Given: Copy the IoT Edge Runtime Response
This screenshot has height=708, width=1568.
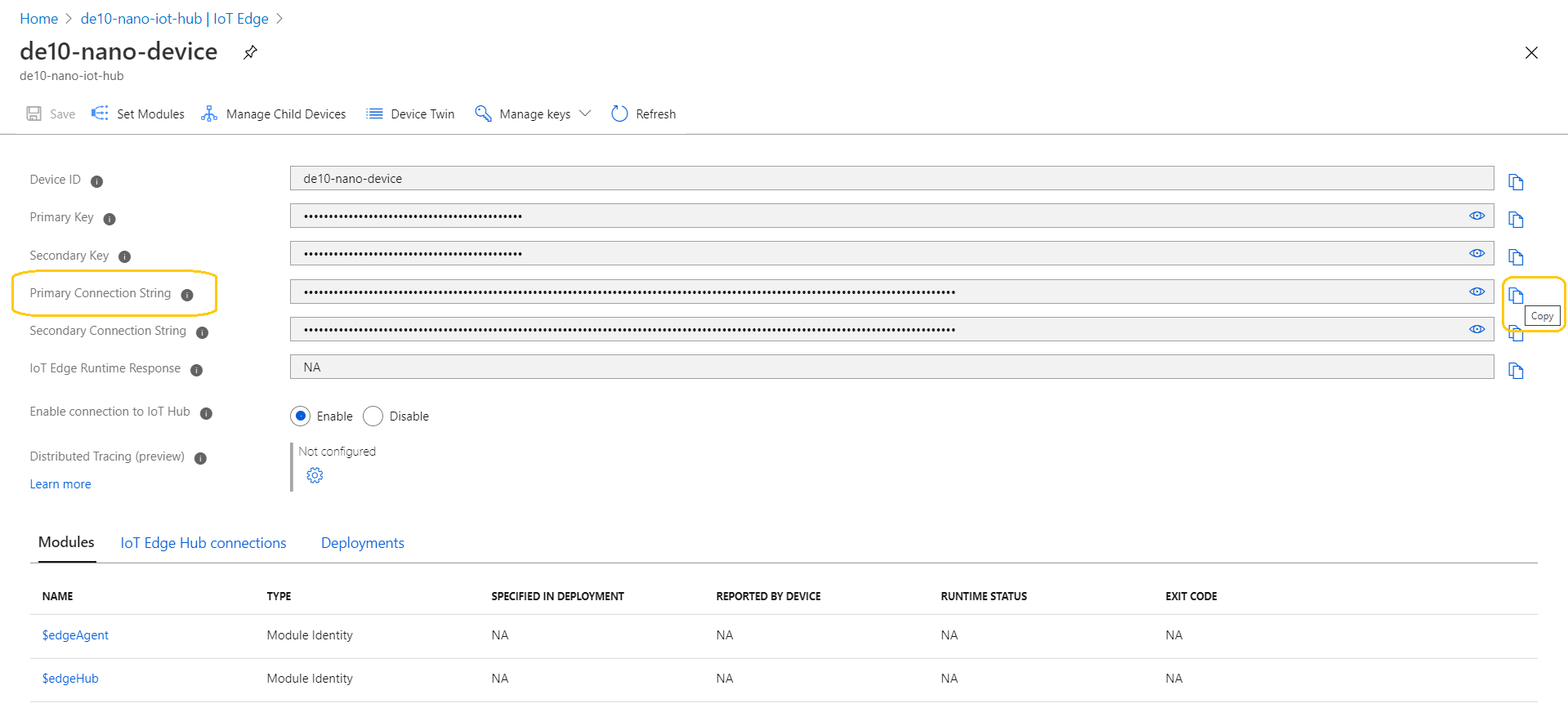Looking at the screenshot, I should coord(1516,371).
